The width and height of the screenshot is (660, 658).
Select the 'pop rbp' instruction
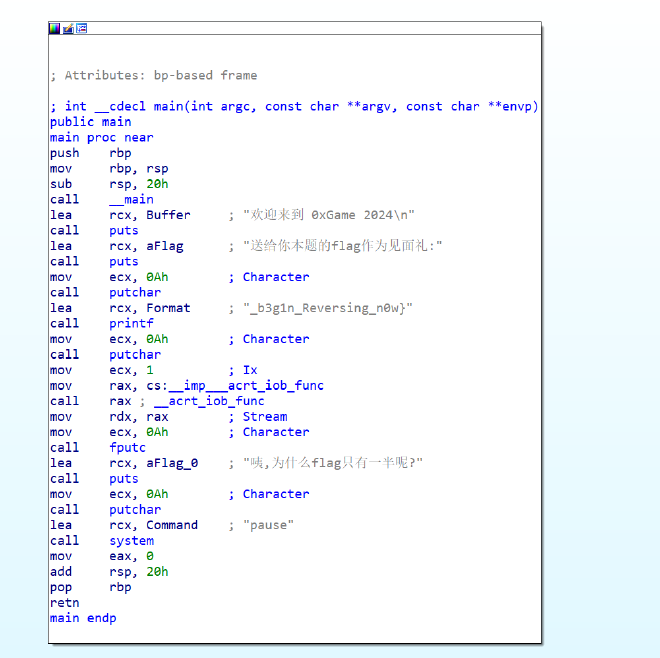tap(90, 588)
